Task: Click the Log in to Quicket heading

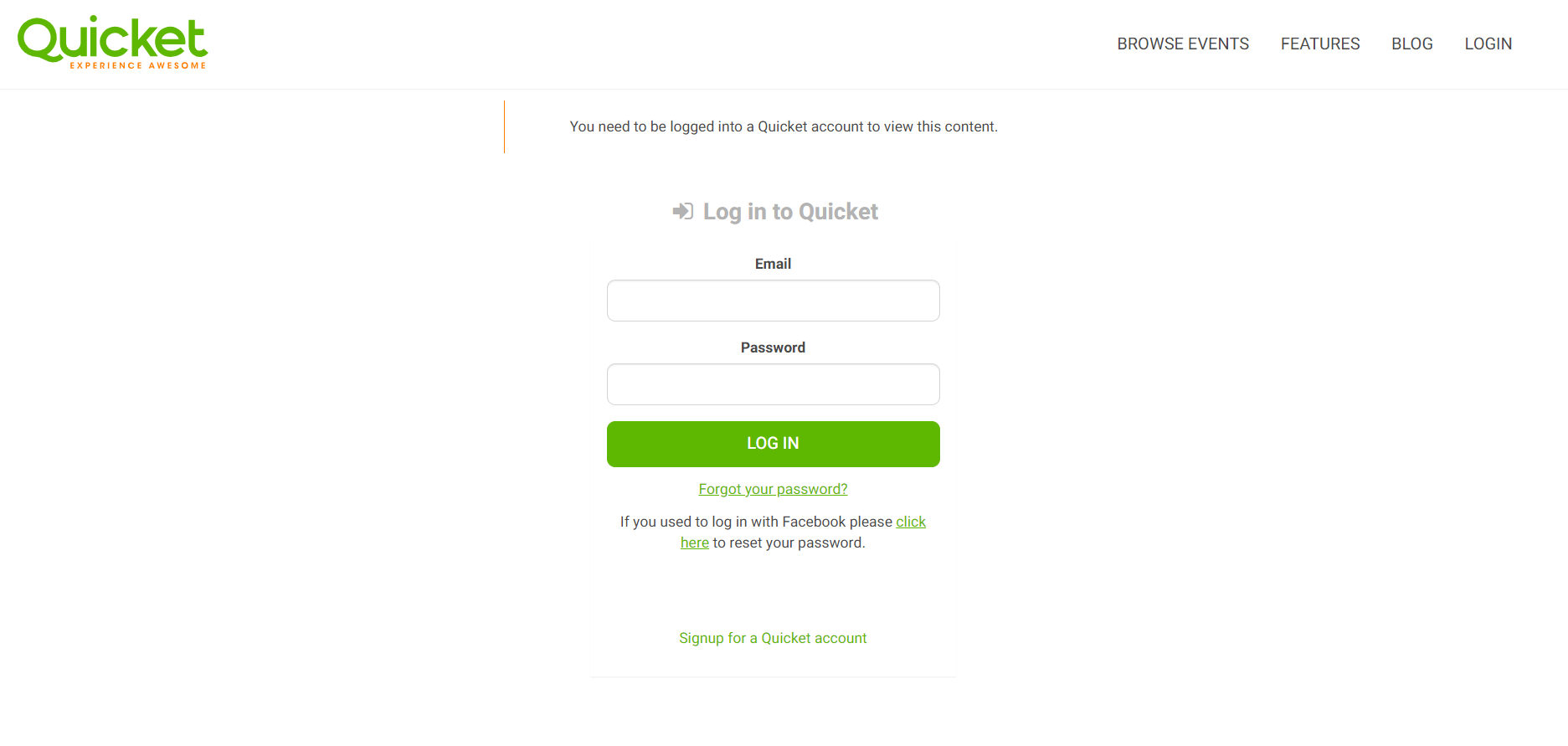Action: [790, 212]
